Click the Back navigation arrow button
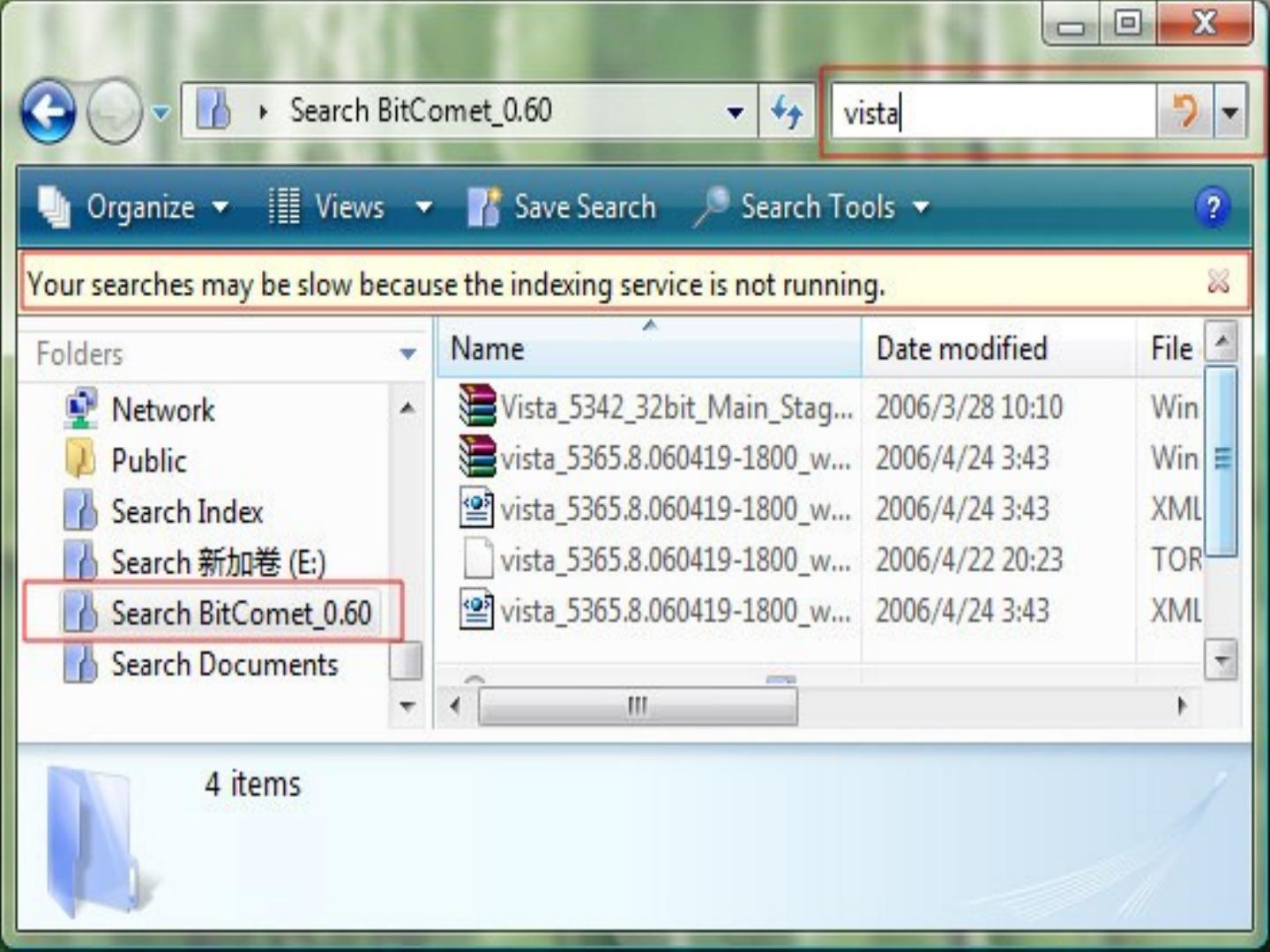The height and width of the screenshot is (952, 1270). click(49, 112)
